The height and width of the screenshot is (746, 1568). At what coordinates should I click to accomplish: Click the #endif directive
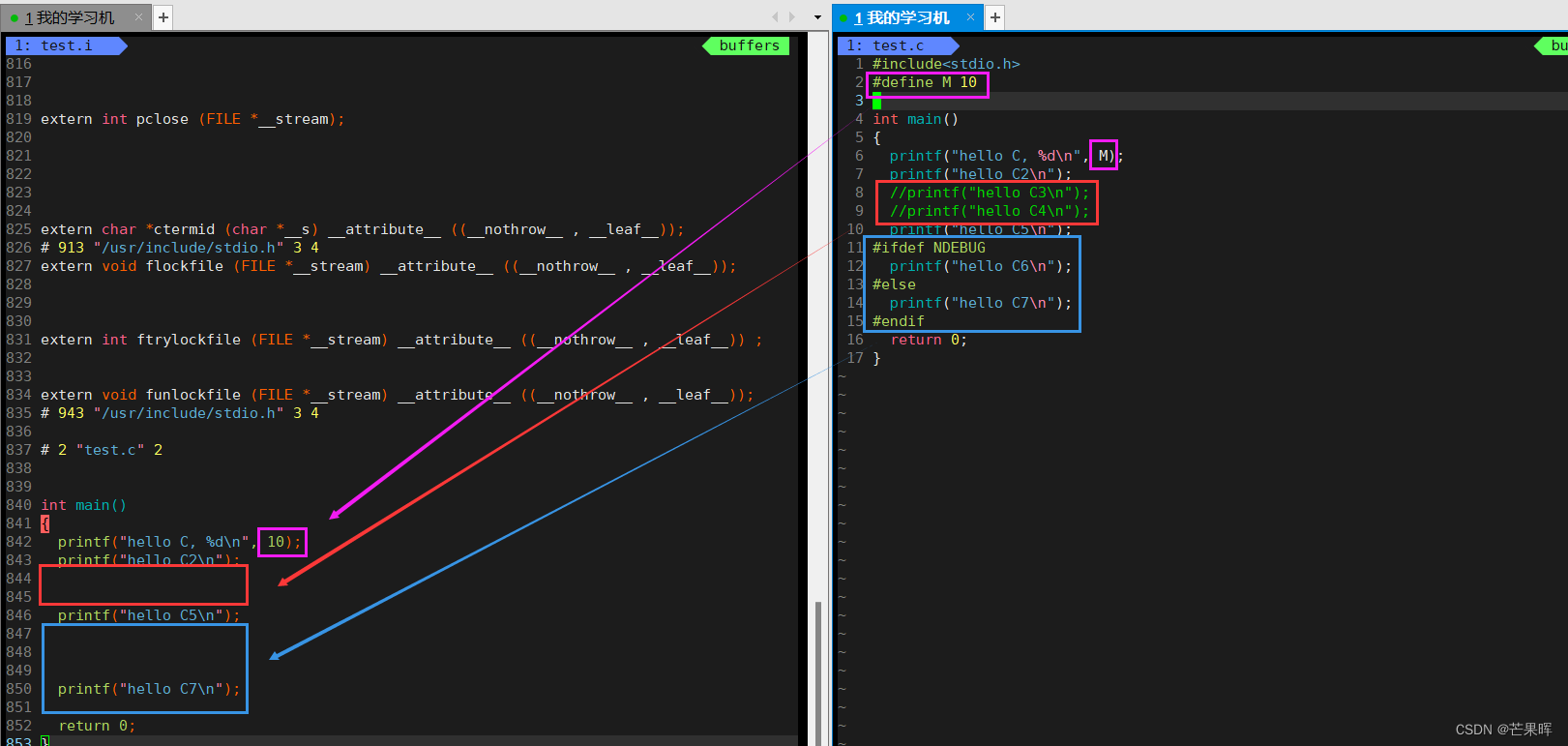(899, 321)
